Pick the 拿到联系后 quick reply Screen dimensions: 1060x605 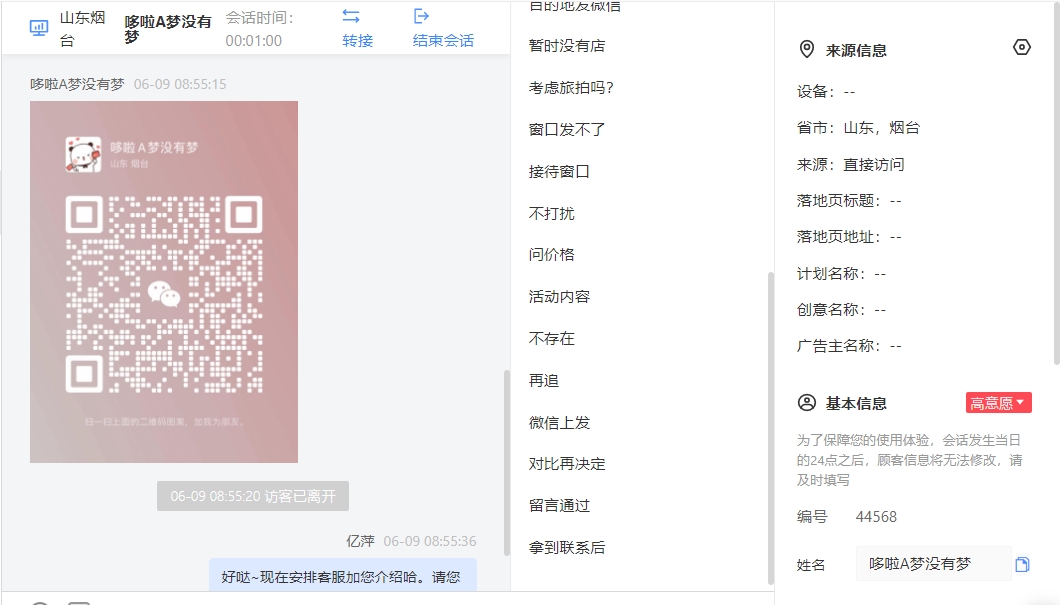pos(567,548)
